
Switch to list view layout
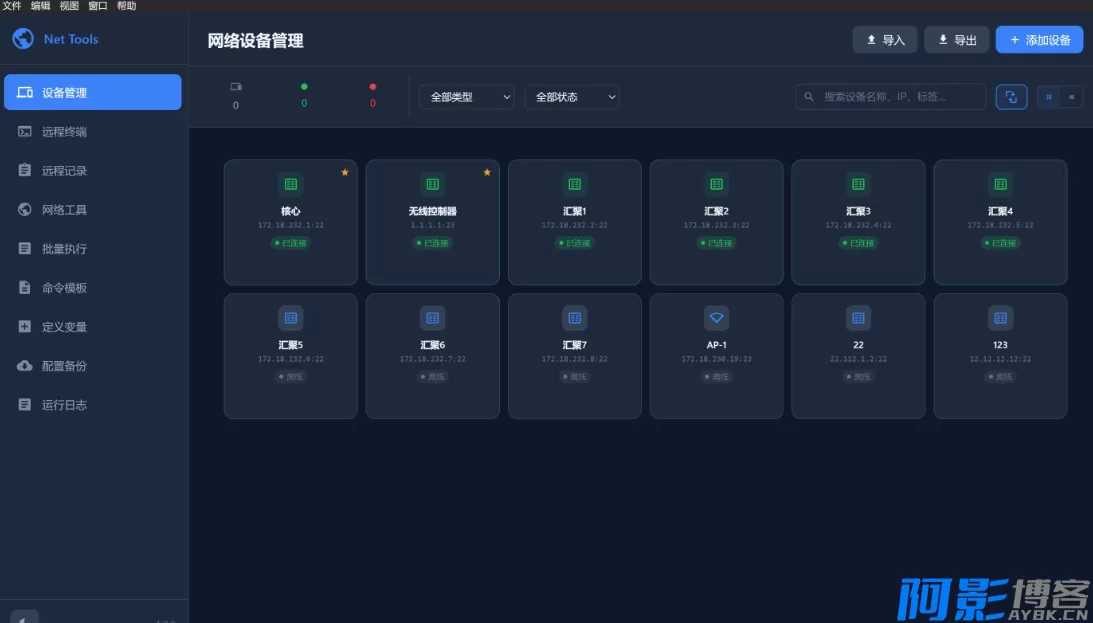click(1071, 97)
